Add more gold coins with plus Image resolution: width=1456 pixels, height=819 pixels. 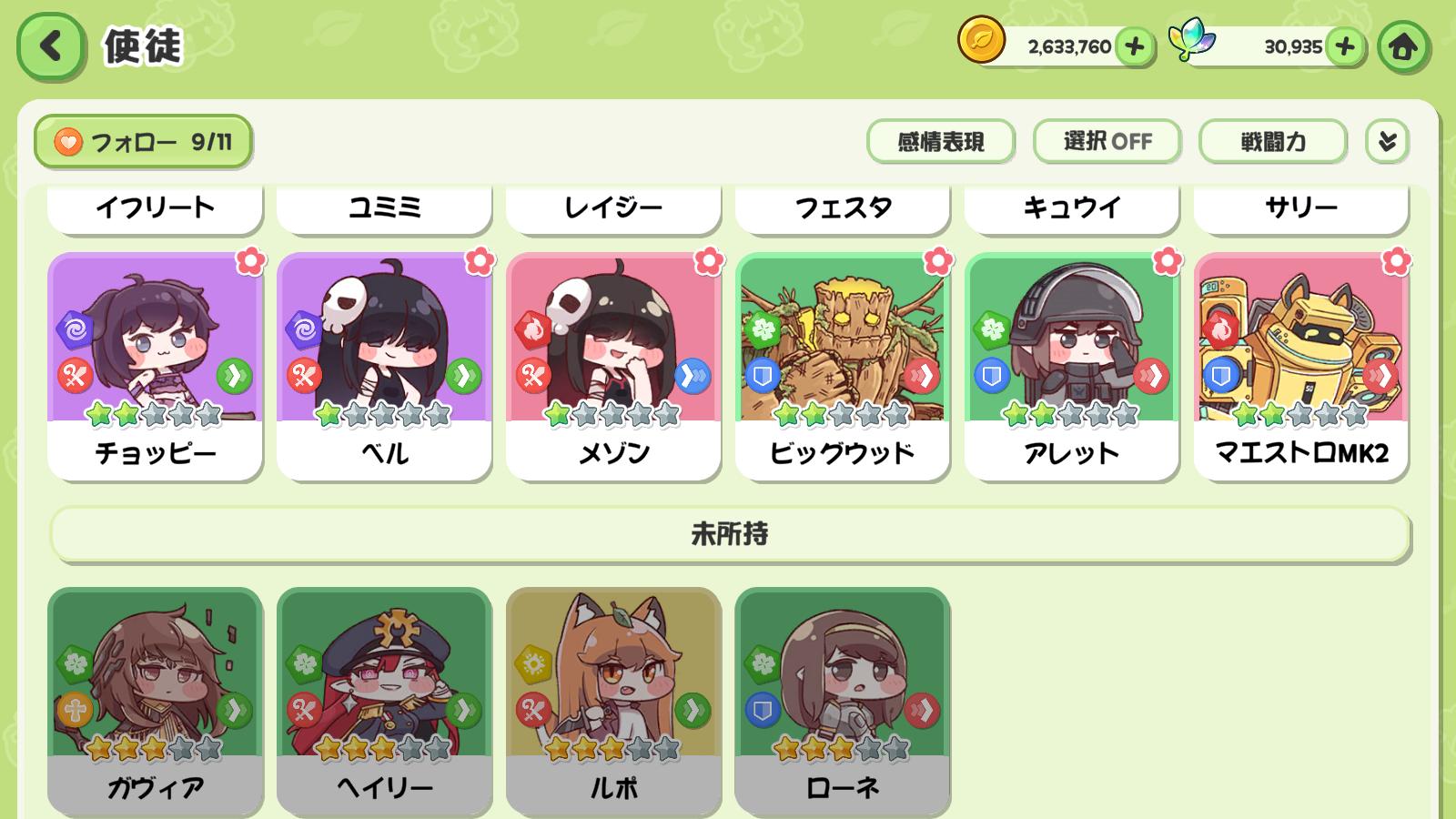pyautogui.click(x=1134, y=46)
